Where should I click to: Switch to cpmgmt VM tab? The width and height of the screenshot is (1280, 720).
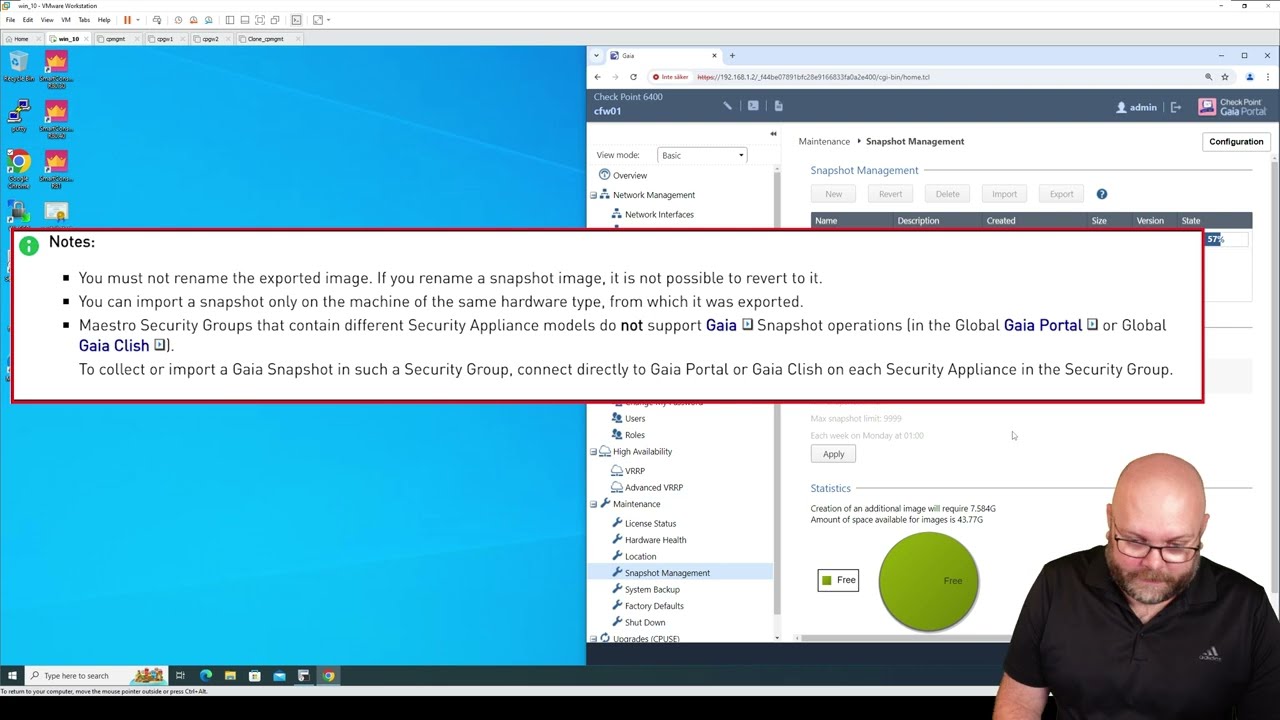[x=115, y=39]
